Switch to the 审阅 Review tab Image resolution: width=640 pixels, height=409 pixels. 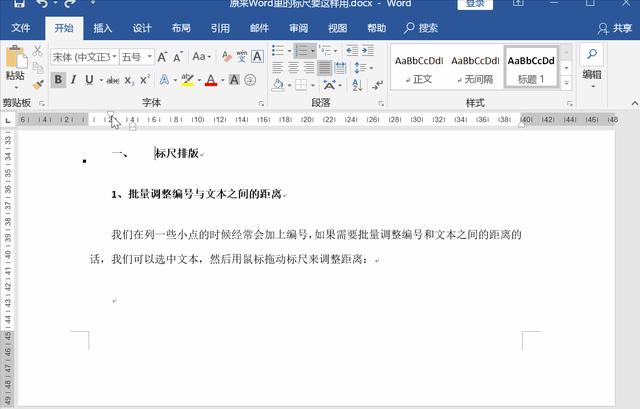(298, 28)
